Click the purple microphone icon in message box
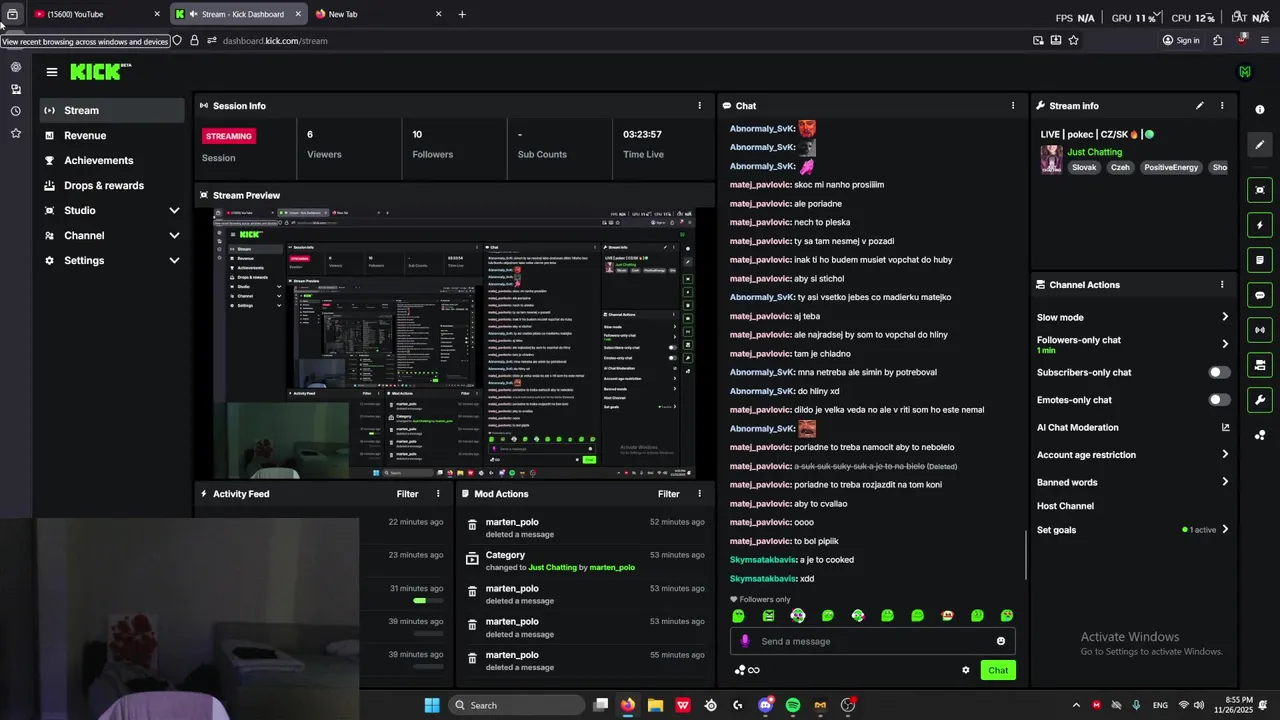 (744, 641)
